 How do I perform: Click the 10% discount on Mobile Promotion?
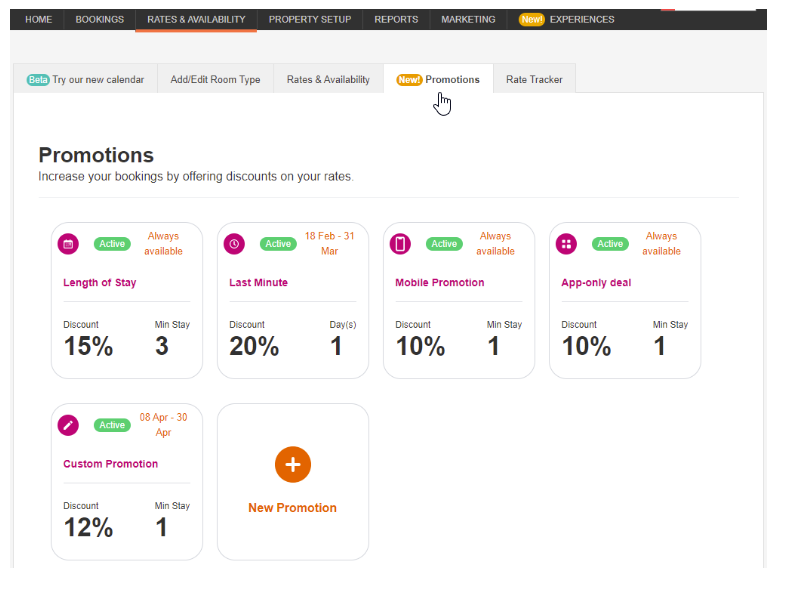420,346
